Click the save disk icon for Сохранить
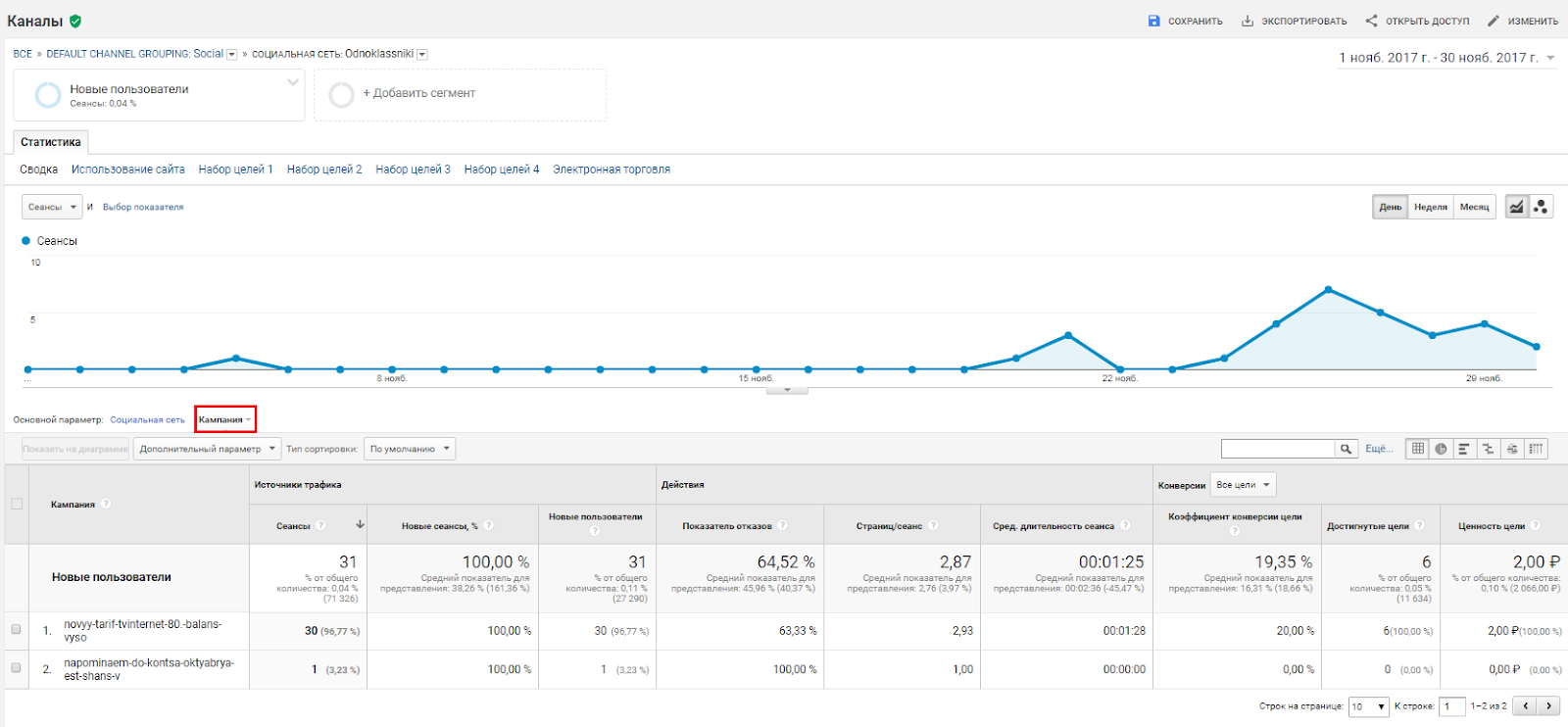This screenshot has height=727, width=1568. click(x=1154, y=21)
